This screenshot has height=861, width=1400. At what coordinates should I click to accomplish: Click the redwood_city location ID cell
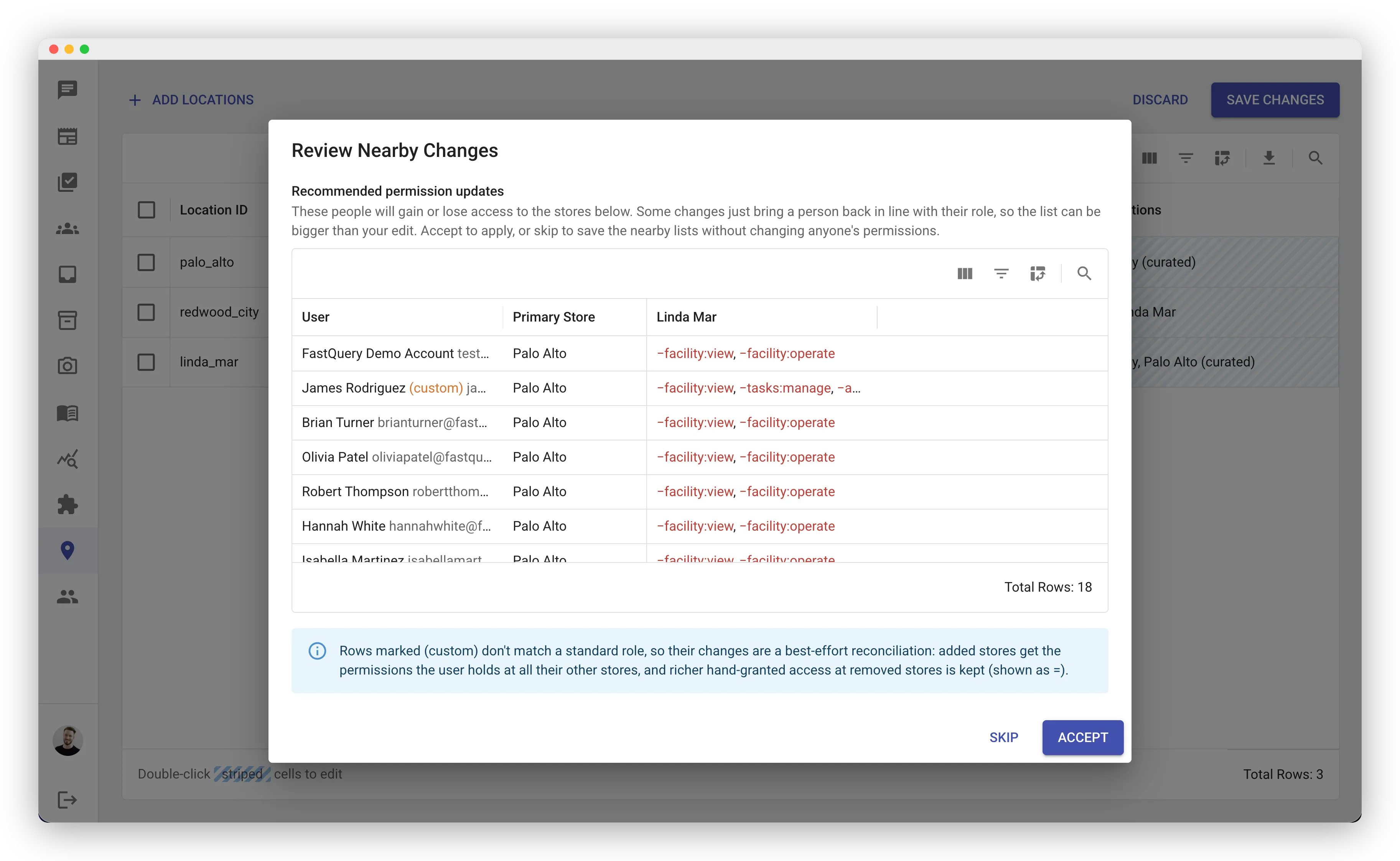pos(219,312)
